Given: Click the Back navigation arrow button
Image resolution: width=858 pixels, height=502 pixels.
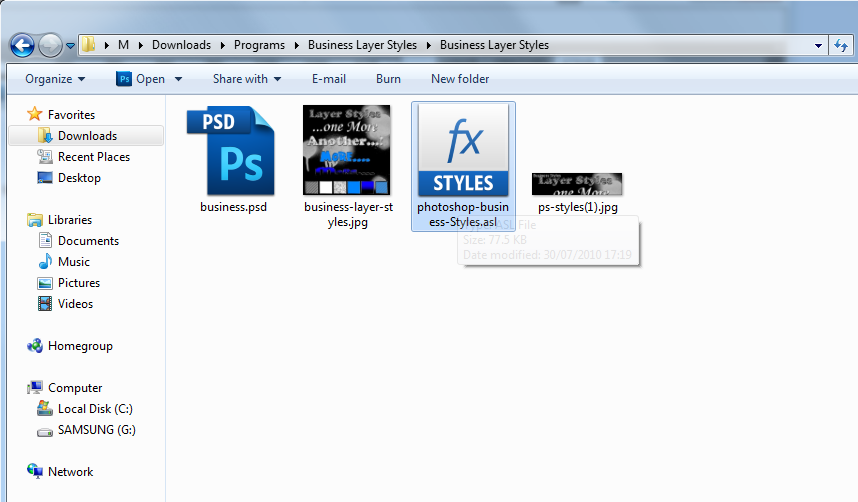Looking at the screenshot, I should [x=23, y=45].
